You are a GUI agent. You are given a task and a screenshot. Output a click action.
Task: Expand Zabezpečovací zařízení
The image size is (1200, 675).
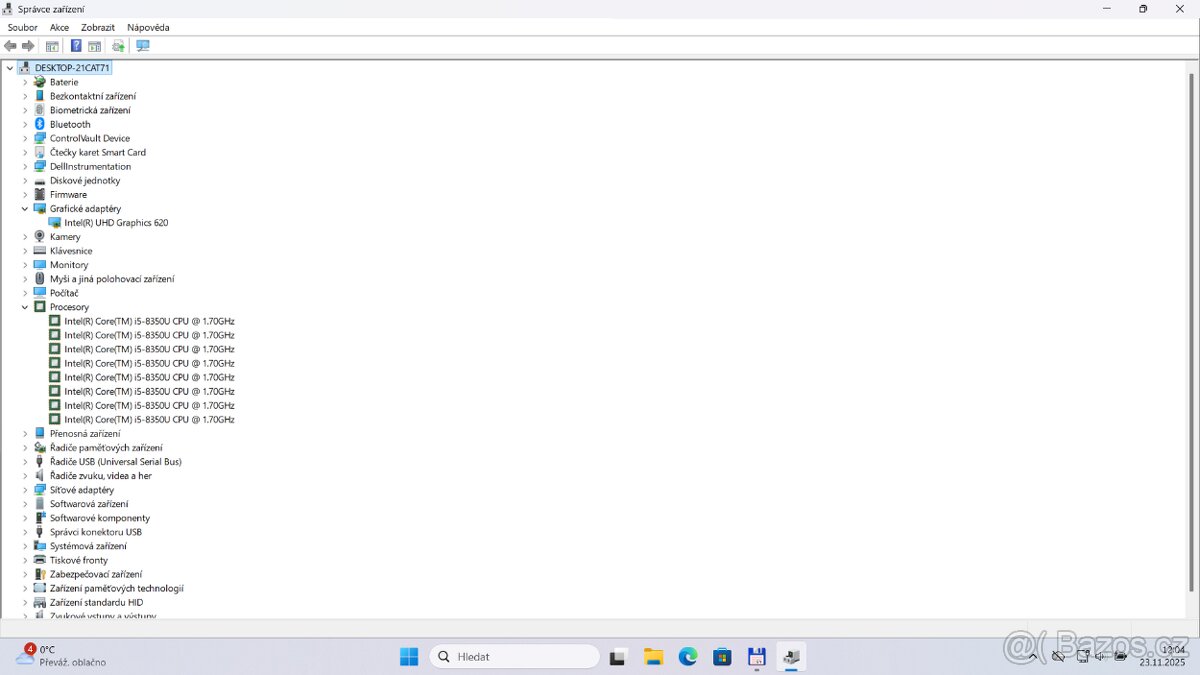pos(25,574)
